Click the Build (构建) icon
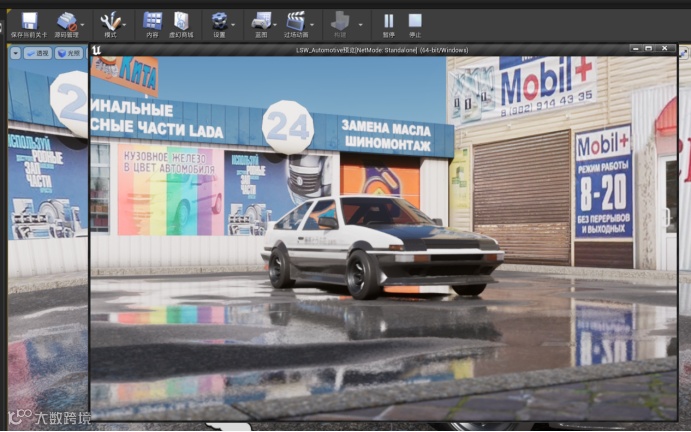 [340, 21]
